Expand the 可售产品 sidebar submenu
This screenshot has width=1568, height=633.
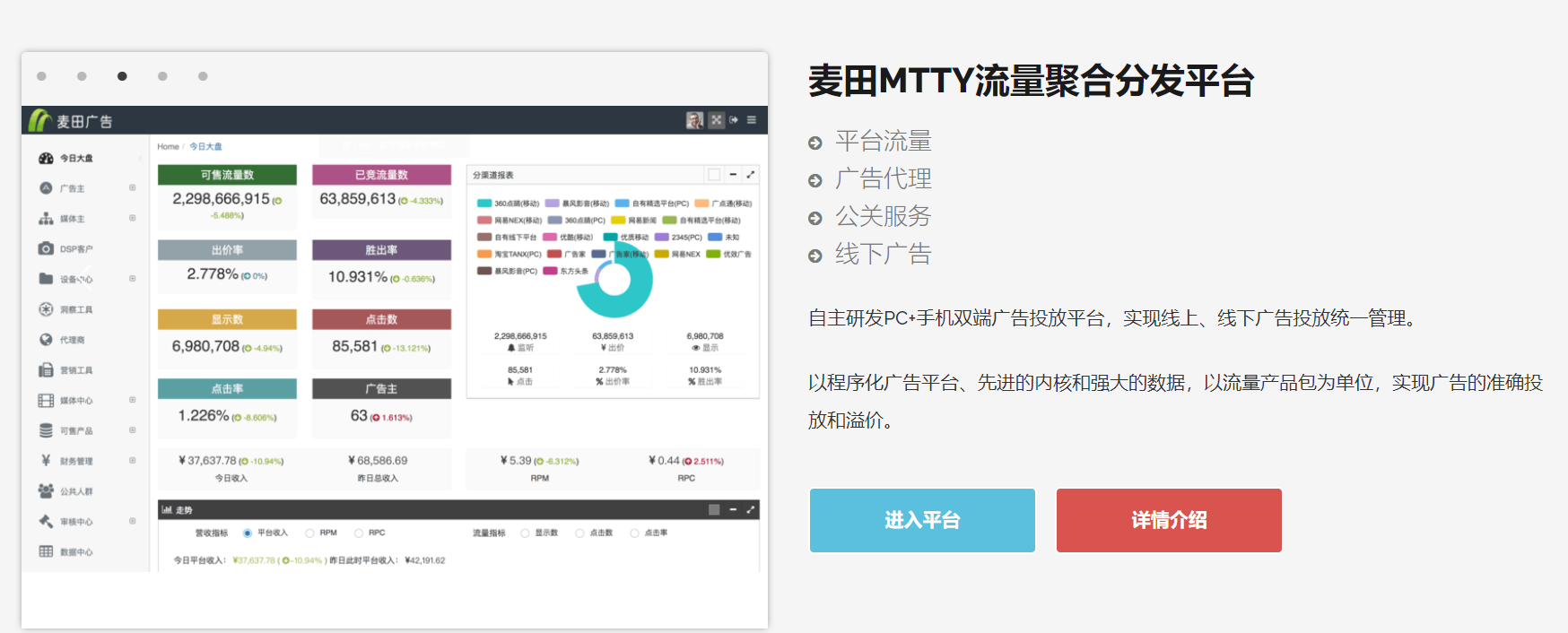tap(133, 430)
